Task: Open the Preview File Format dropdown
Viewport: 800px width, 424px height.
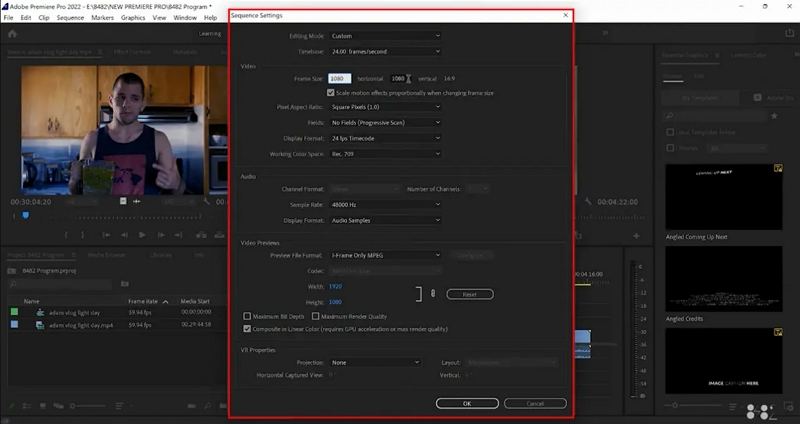Action: 385,255
